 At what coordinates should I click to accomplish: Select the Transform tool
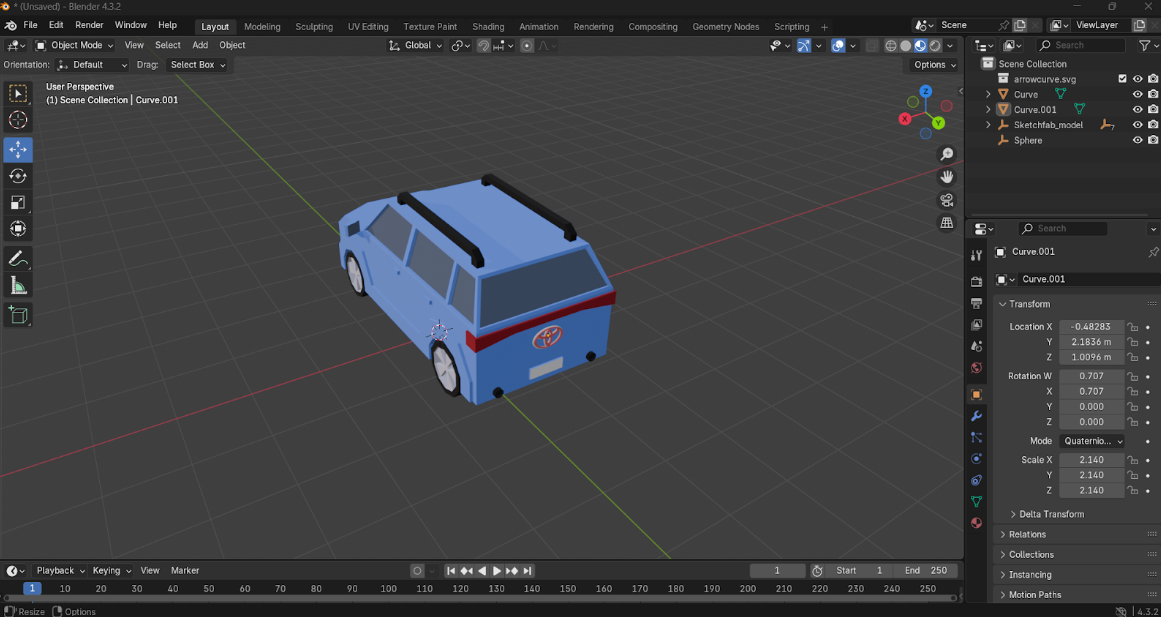(18, 229)
